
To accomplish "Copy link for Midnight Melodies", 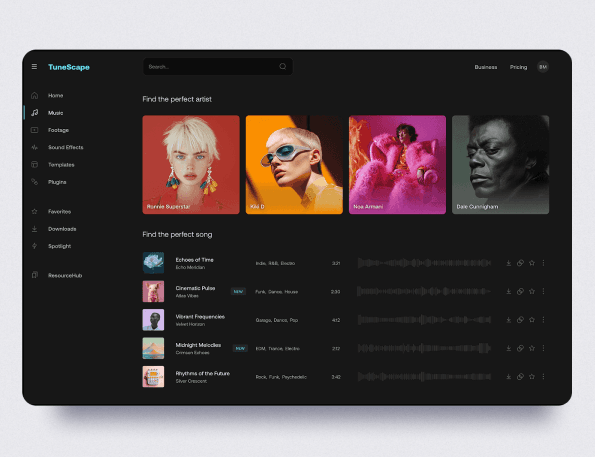I will (x=520, y=348).
